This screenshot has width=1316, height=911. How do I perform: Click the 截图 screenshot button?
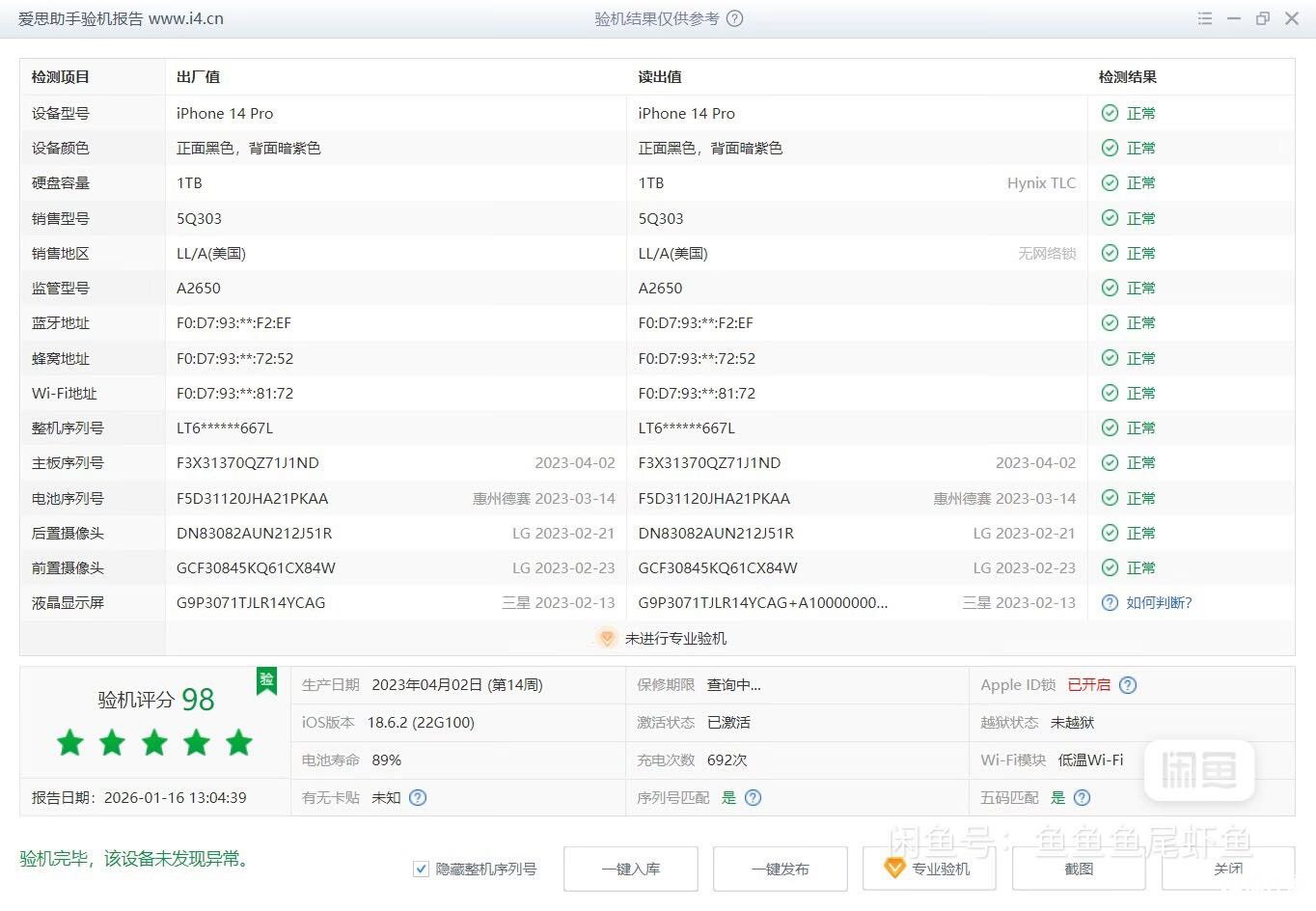coord(1078,870)
